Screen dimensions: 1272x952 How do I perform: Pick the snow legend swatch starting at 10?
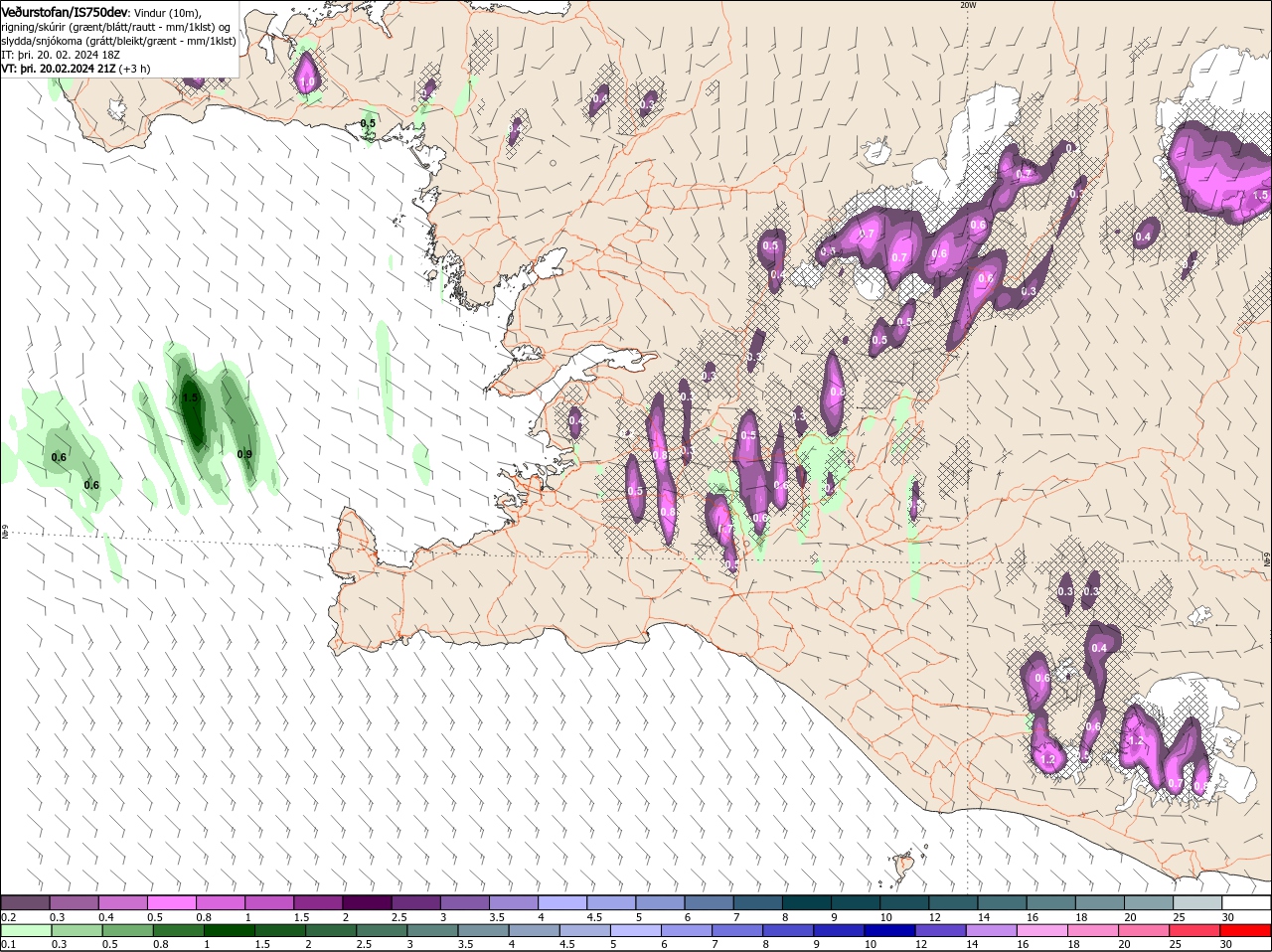click(x=905, y=902)
